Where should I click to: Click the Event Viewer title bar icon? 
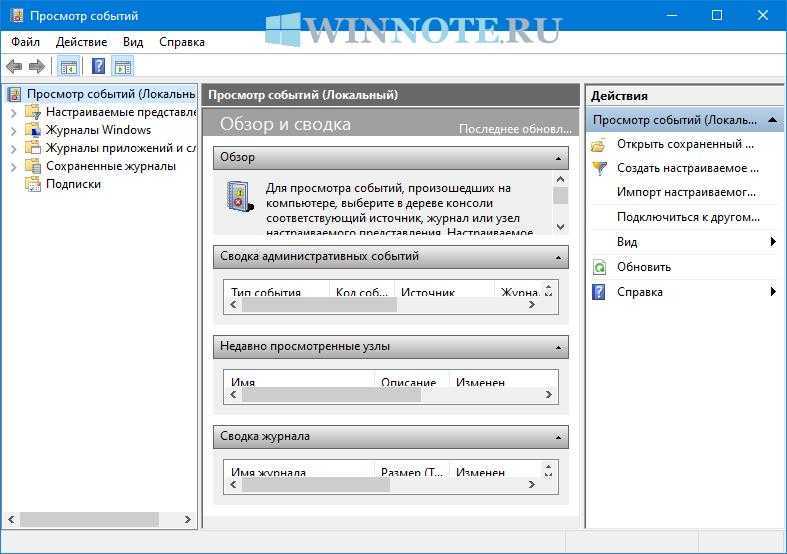click(x=17, y=15)
